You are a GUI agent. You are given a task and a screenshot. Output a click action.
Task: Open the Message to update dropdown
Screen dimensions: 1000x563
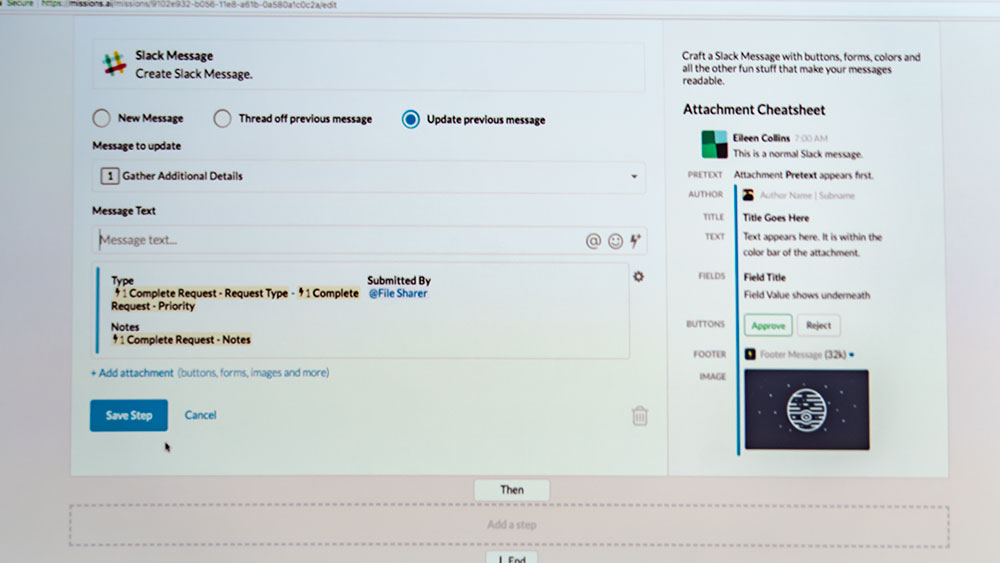368,177
